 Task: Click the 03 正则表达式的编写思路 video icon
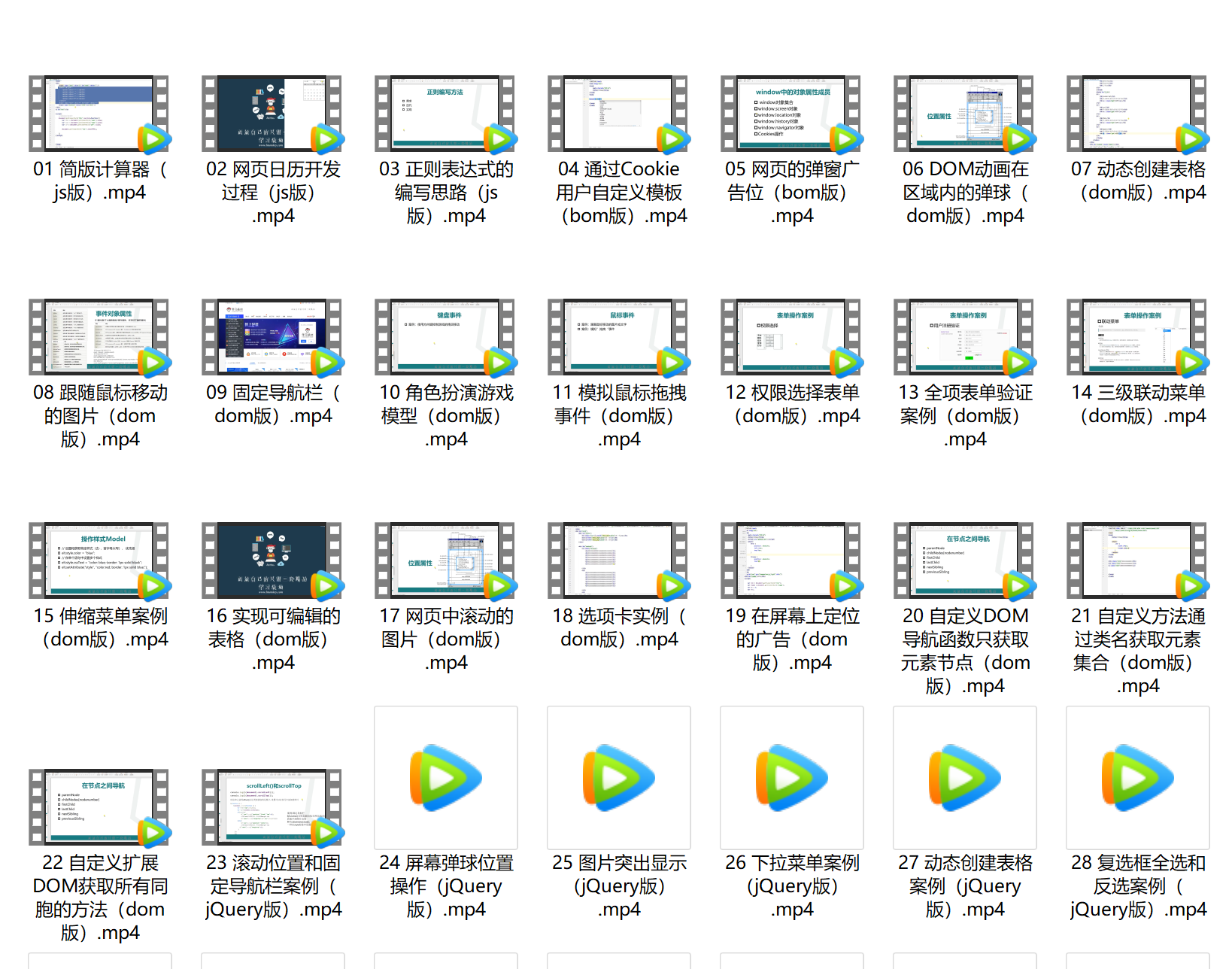click(445, 114)
